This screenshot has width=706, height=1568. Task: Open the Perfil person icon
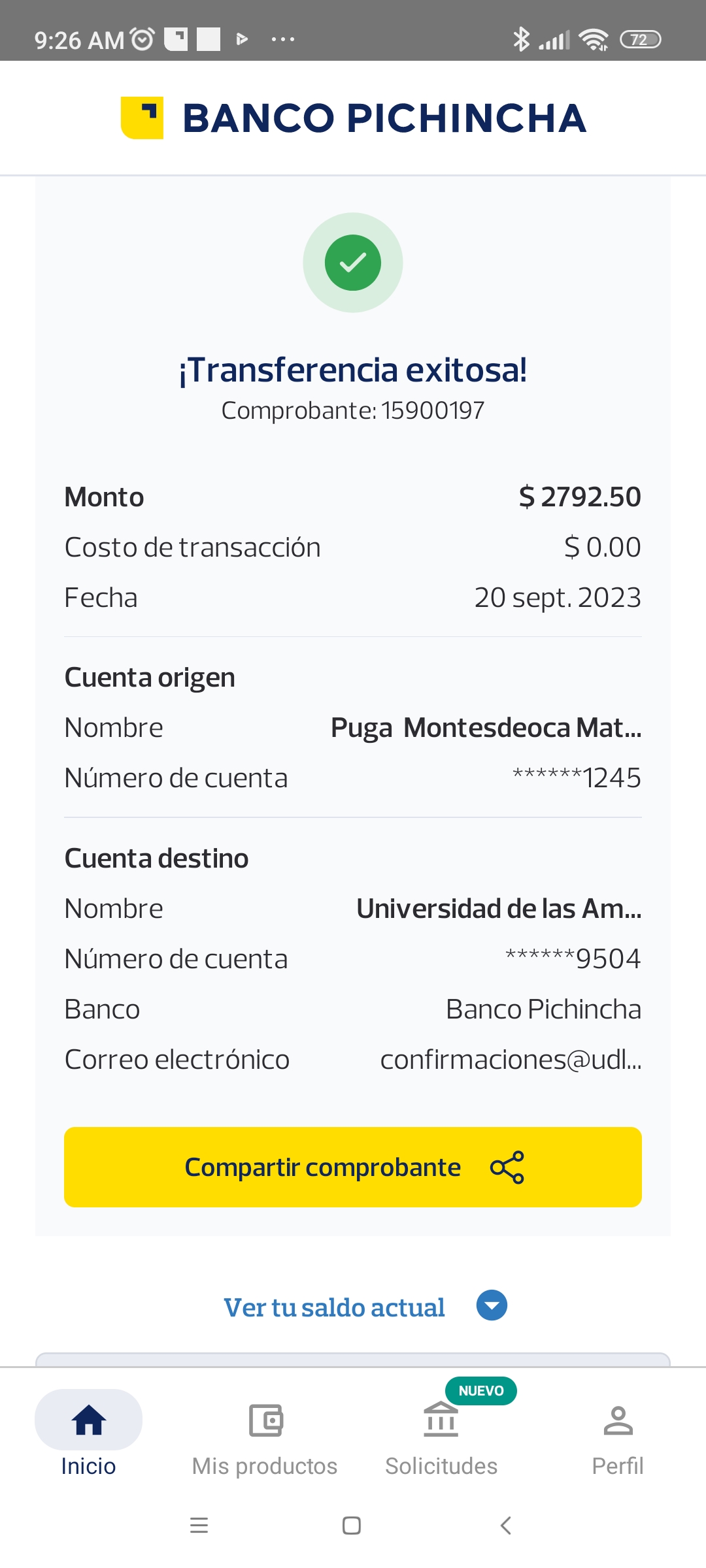click(x=618, y=1420)
